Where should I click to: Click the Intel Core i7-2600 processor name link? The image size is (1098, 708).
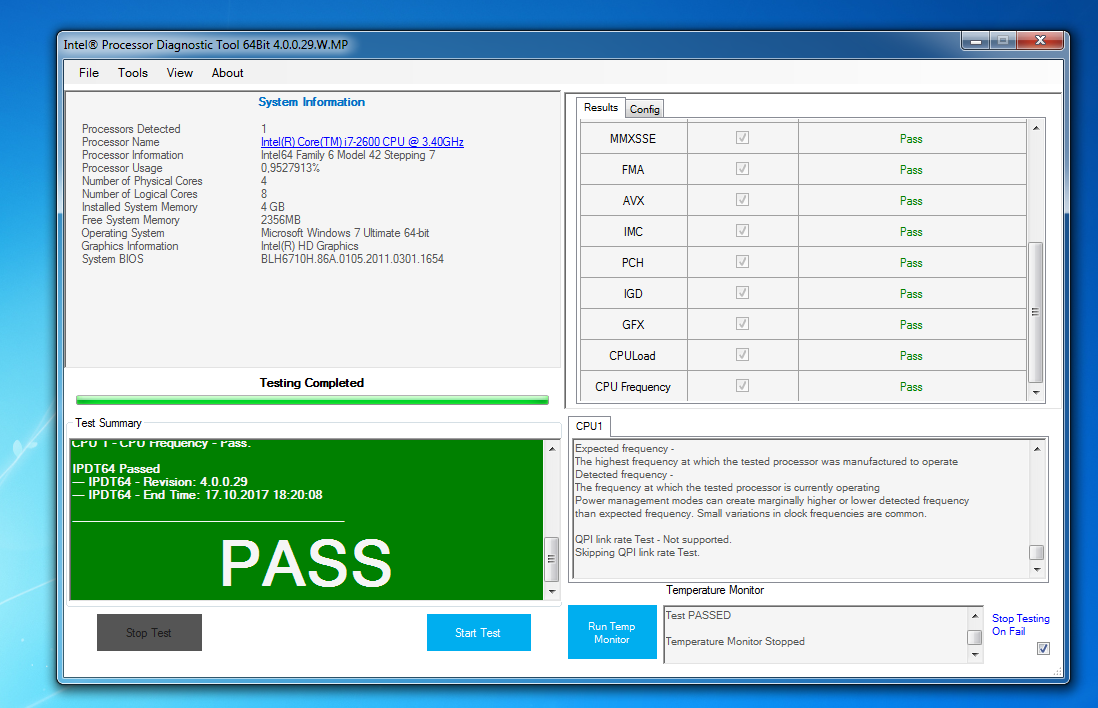click(x=362, y=142)
